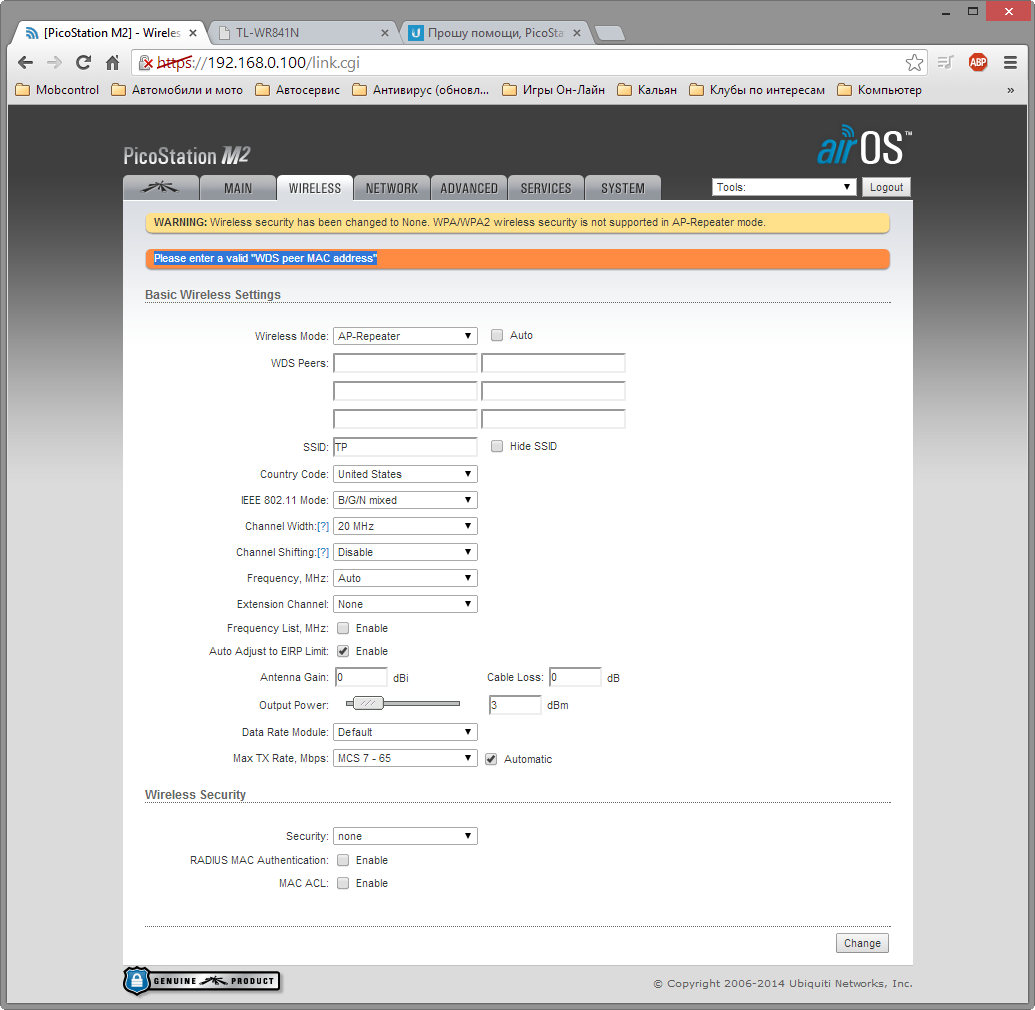Click the Output Power dBm field

(x=515, y=705)
